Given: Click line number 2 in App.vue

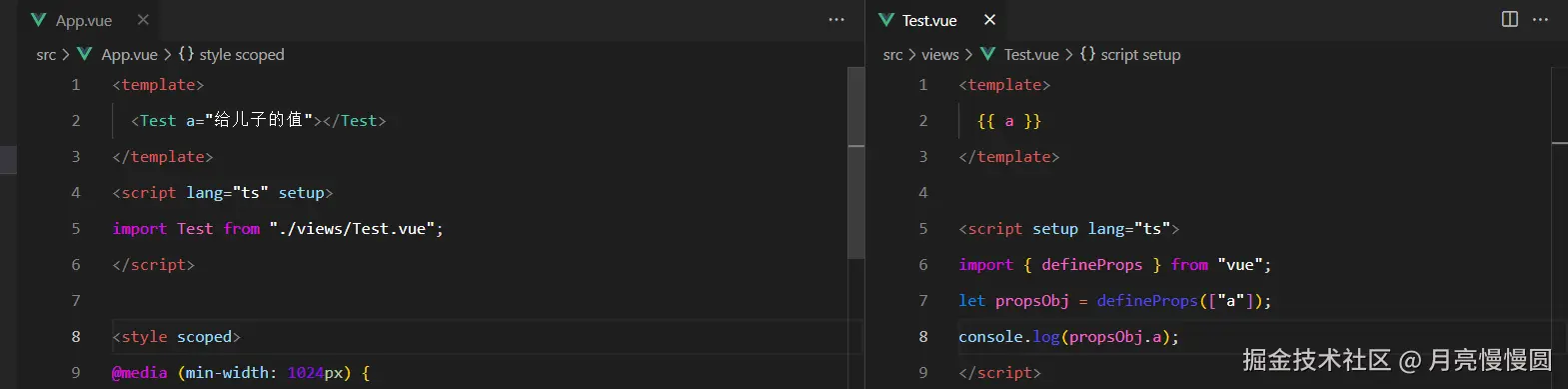Looking at the screenshot, I should (x=76, y=121).
